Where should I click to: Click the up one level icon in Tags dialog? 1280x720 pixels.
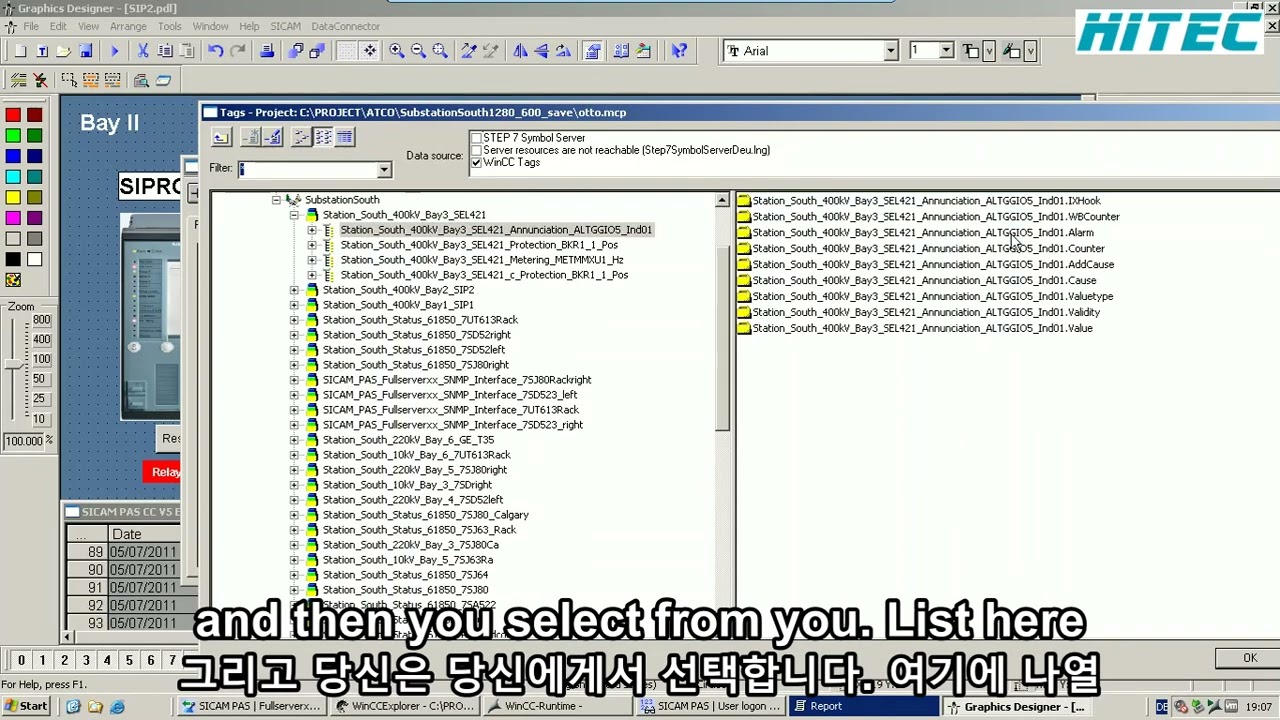click(x=220, y=137)
